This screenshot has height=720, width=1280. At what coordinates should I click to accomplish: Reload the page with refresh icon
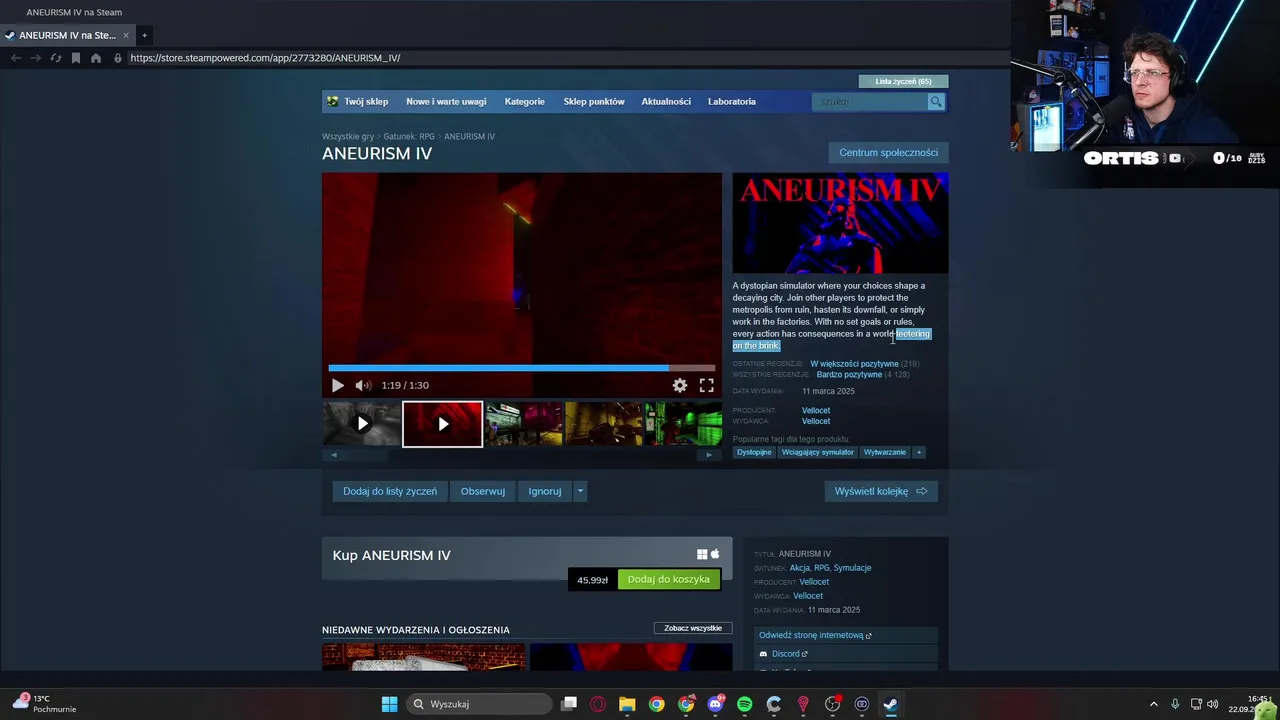(x=56, y=58)
